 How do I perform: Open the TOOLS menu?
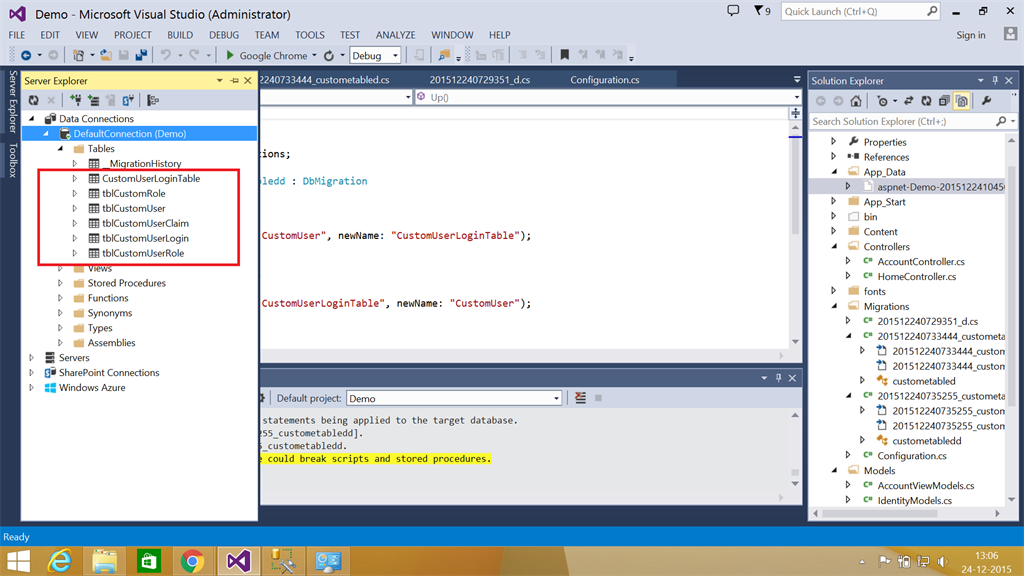click(x=310, y=35)
